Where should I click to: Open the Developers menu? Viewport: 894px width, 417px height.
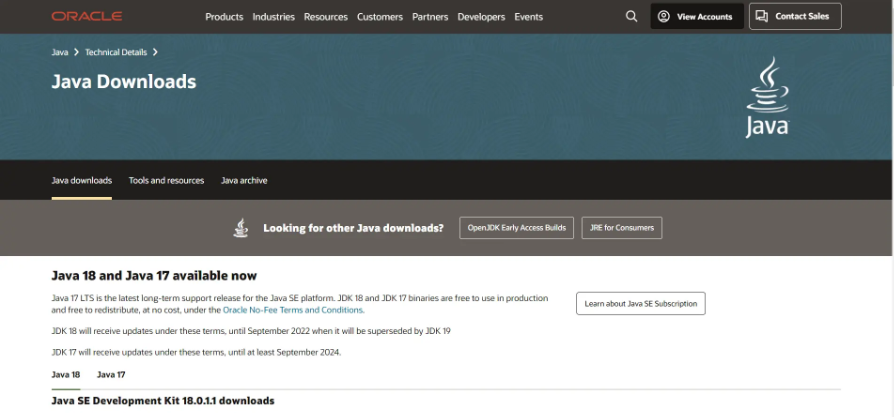click(x=481, y=17)
